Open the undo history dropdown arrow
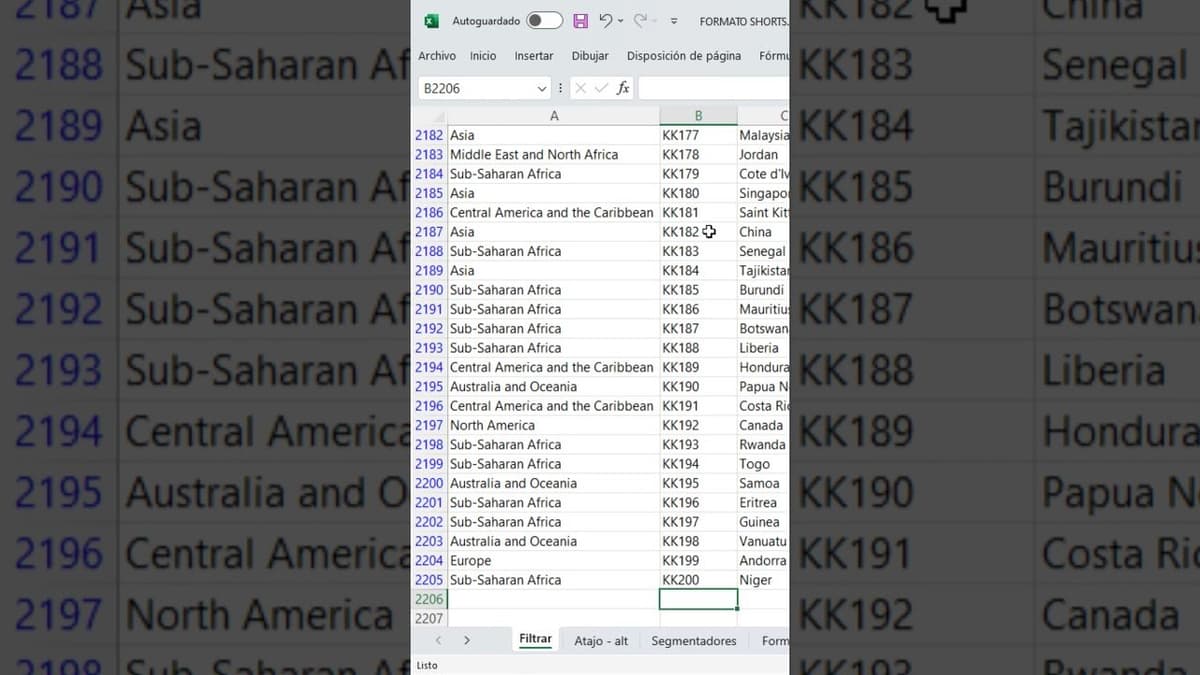 (x=620, y=21)
